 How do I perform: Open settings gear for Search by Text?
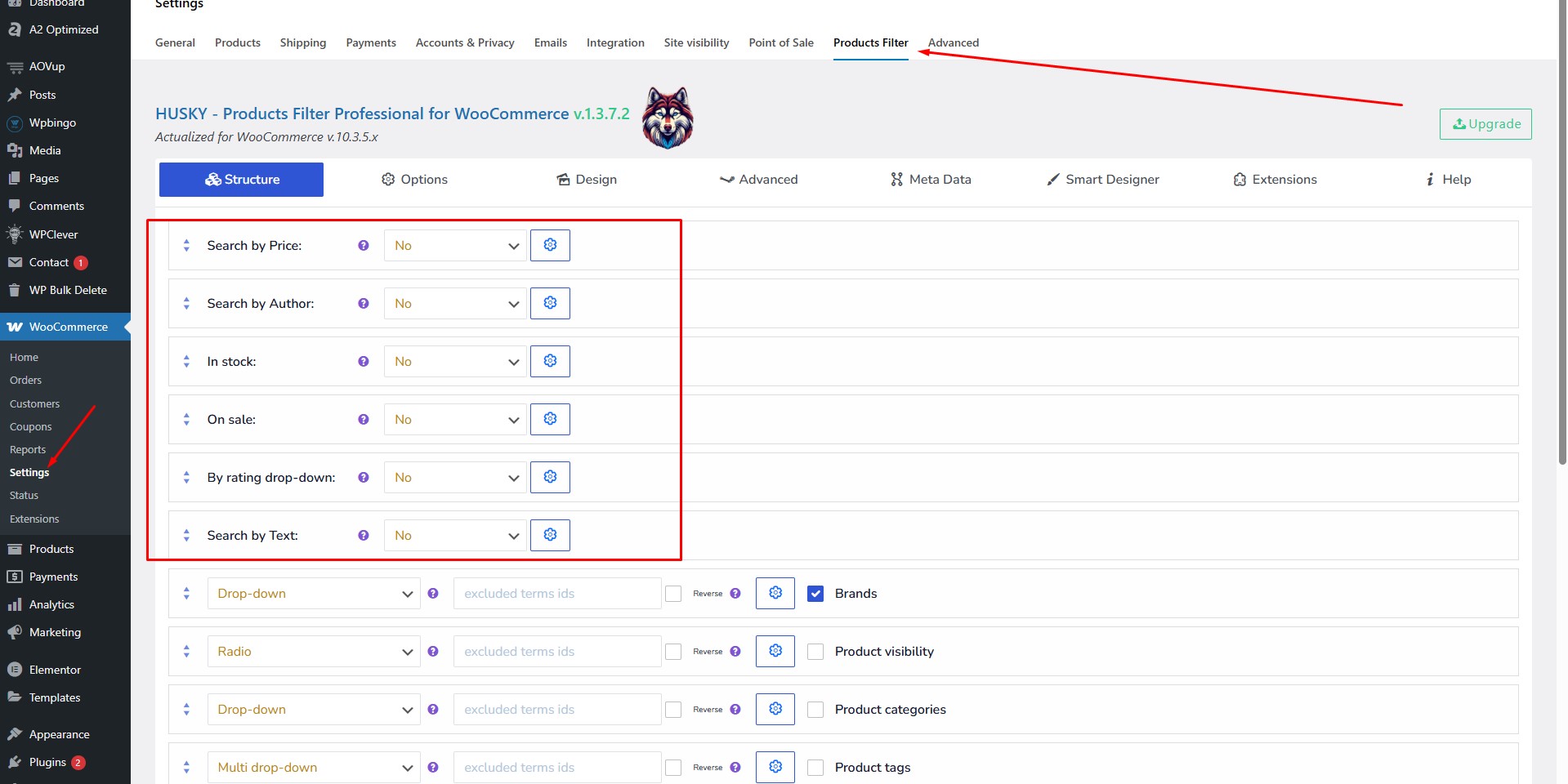coord(550,535)
